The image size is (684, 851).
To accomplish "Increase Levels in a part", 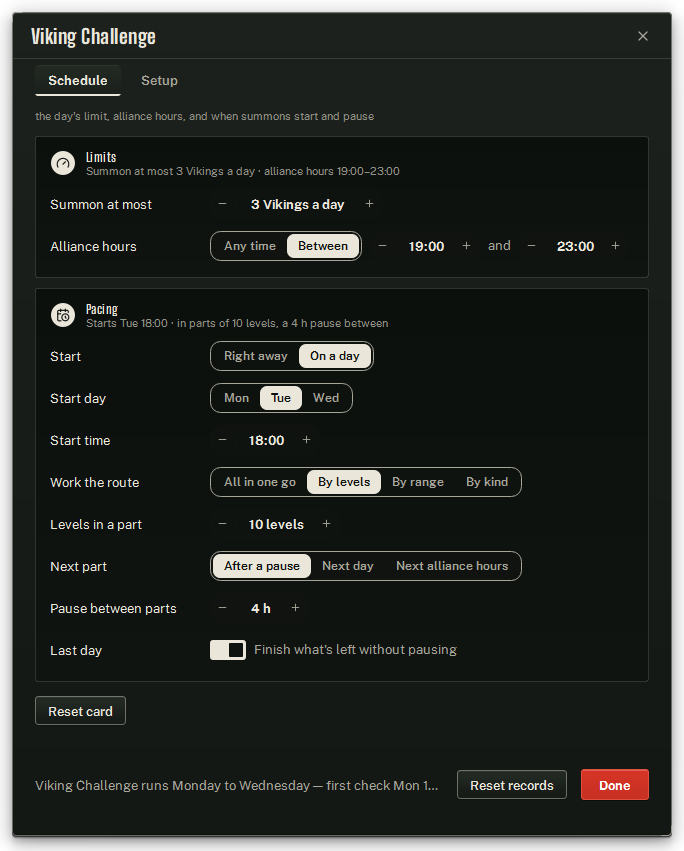I will coord(327,524).
